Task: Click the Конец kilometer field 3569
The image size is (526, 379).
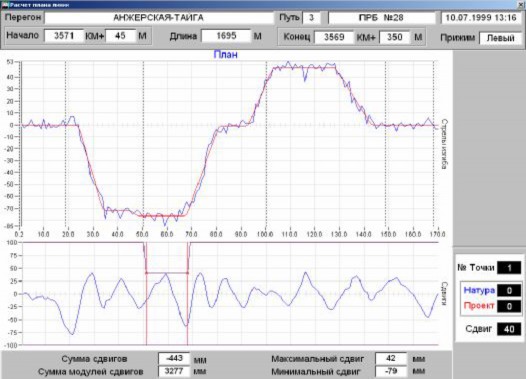Action: (x=334, y=37)
